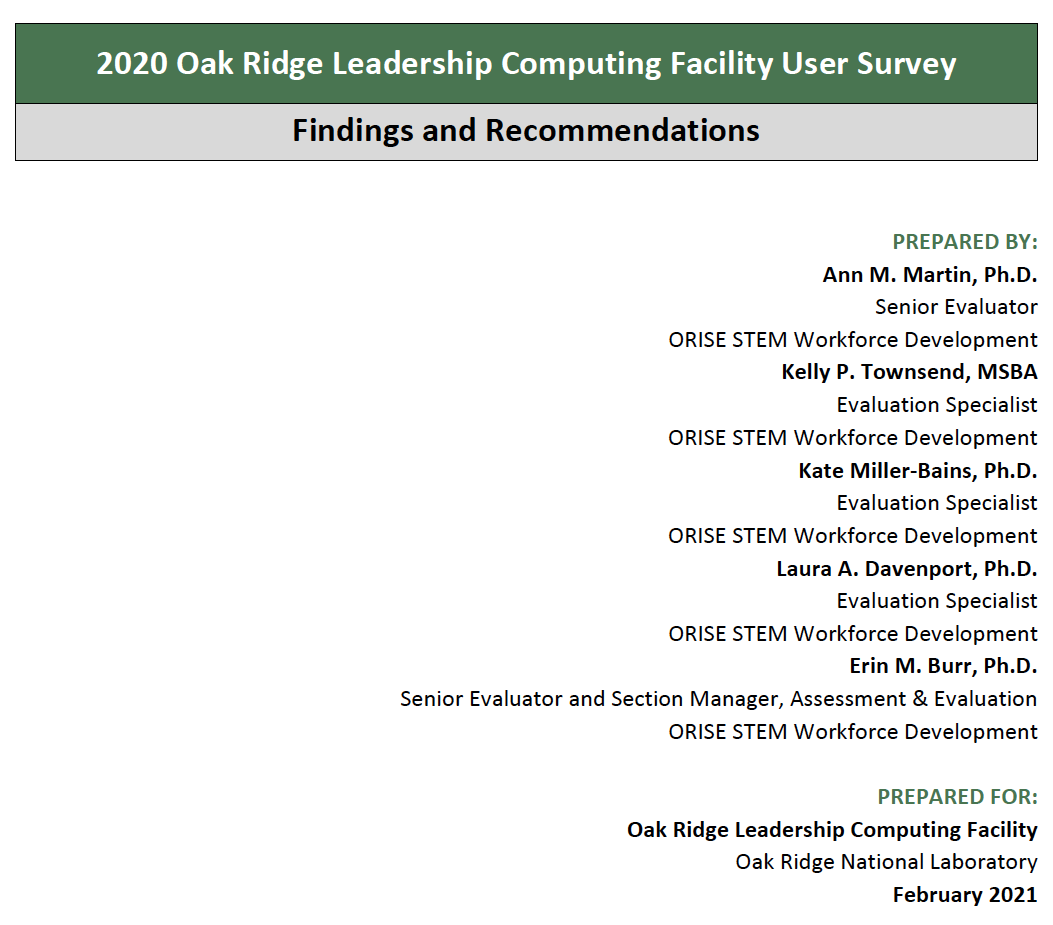Select the name Laura A. Davenport, Ph.D.

(906, 568)
